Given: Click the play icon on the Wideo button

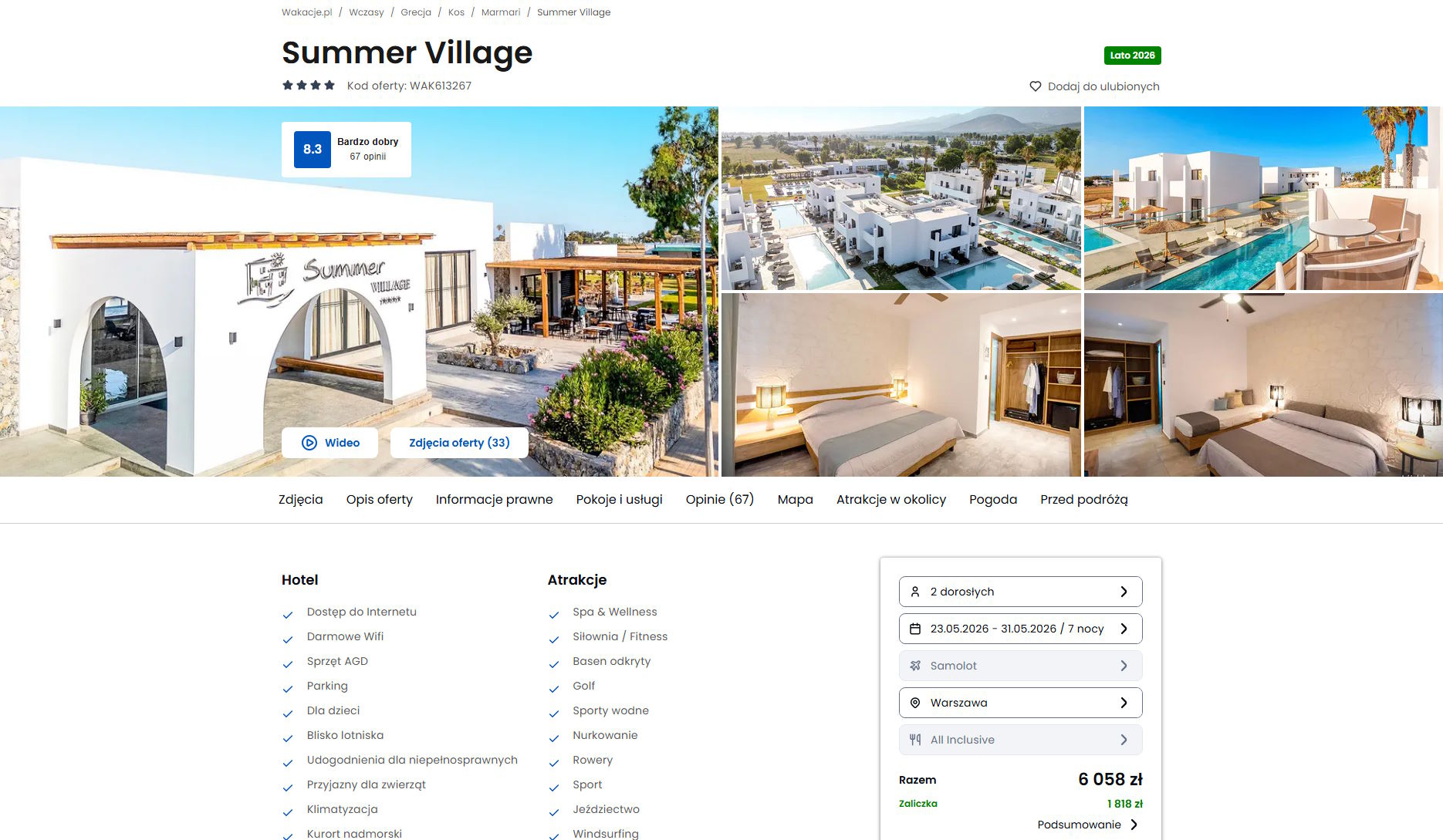Looking at the screenshot, I should click(x=309, y=443).
